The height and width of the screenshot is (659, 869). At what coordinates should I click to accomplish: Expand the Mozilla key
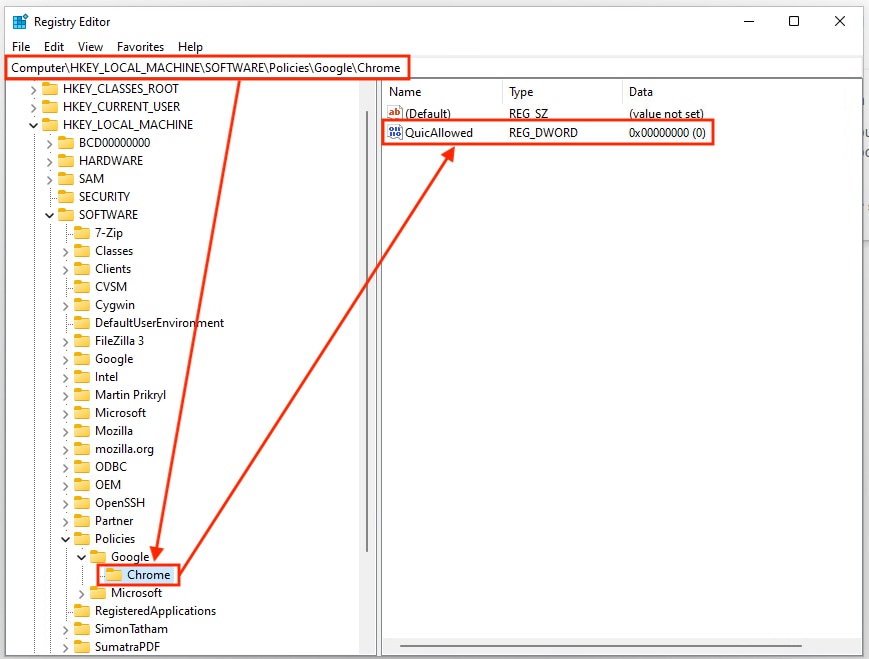[65, 431]
